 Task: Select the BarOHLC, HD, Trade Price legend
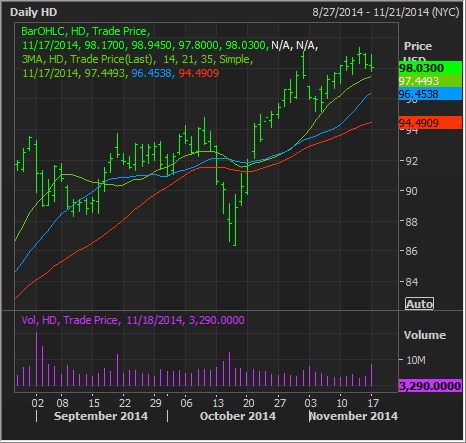pyautogui.click(x=86, y=31)
